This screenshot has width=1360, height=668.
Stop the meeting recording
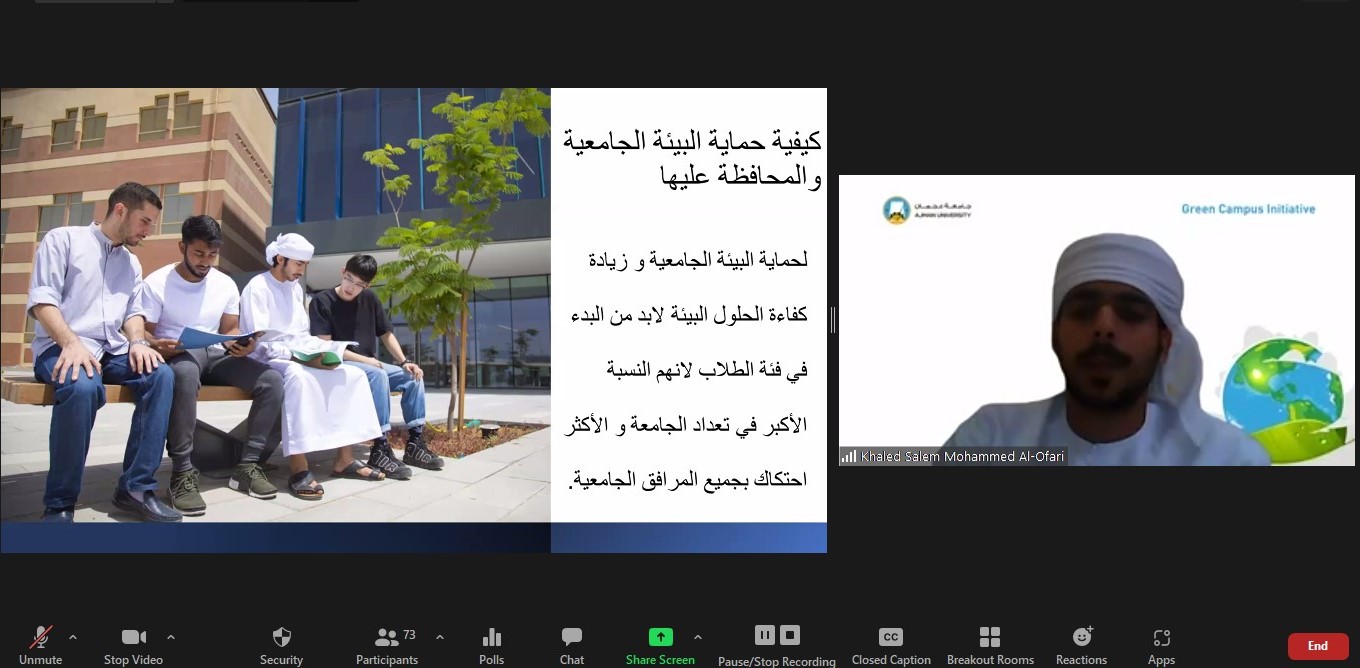[x=790, y=635]
